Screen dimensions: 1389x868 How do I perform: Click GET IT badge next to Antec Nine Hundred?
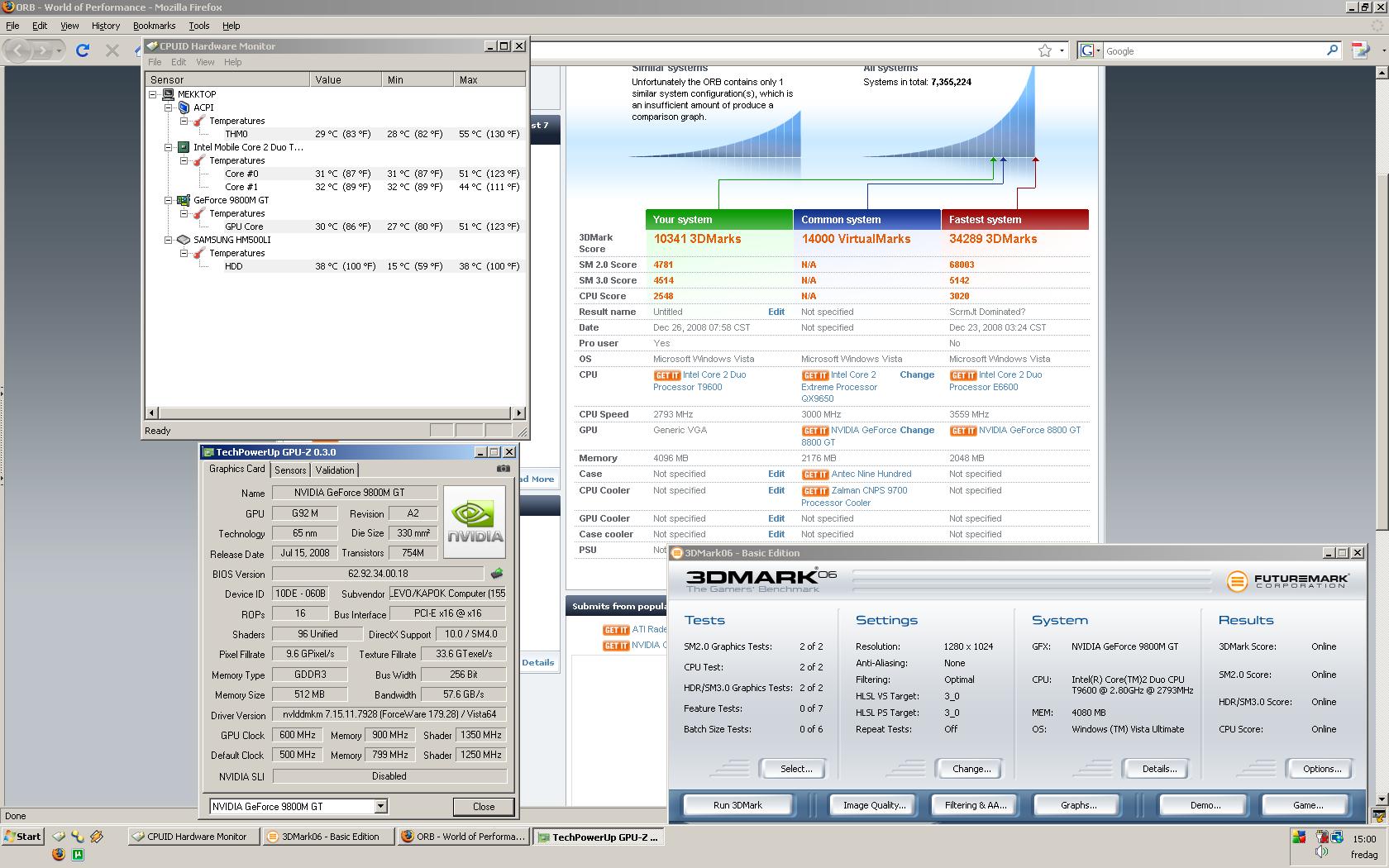click(815, 475)
